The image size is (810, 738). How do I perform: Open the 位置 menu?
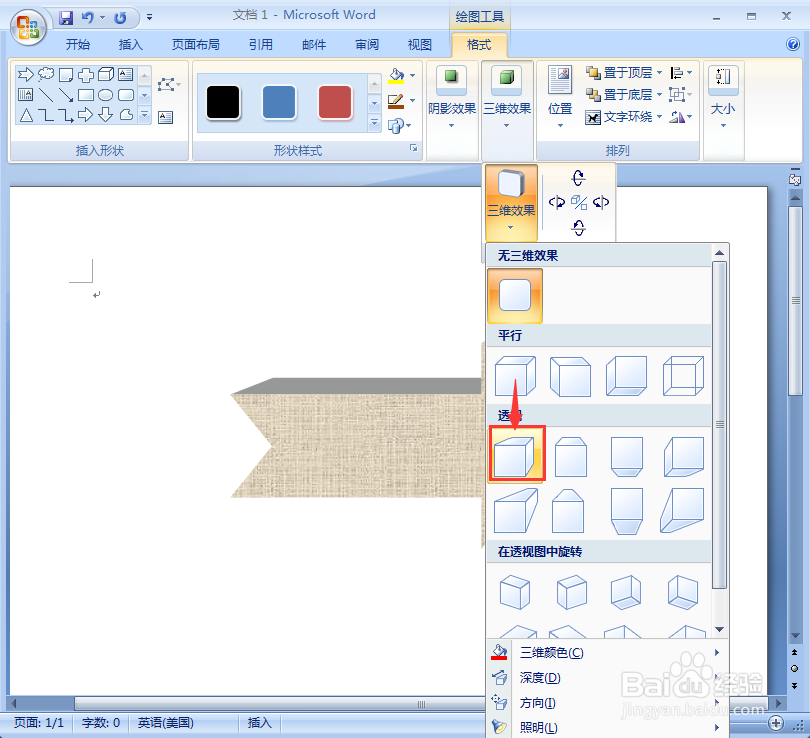tap(560, 97)
